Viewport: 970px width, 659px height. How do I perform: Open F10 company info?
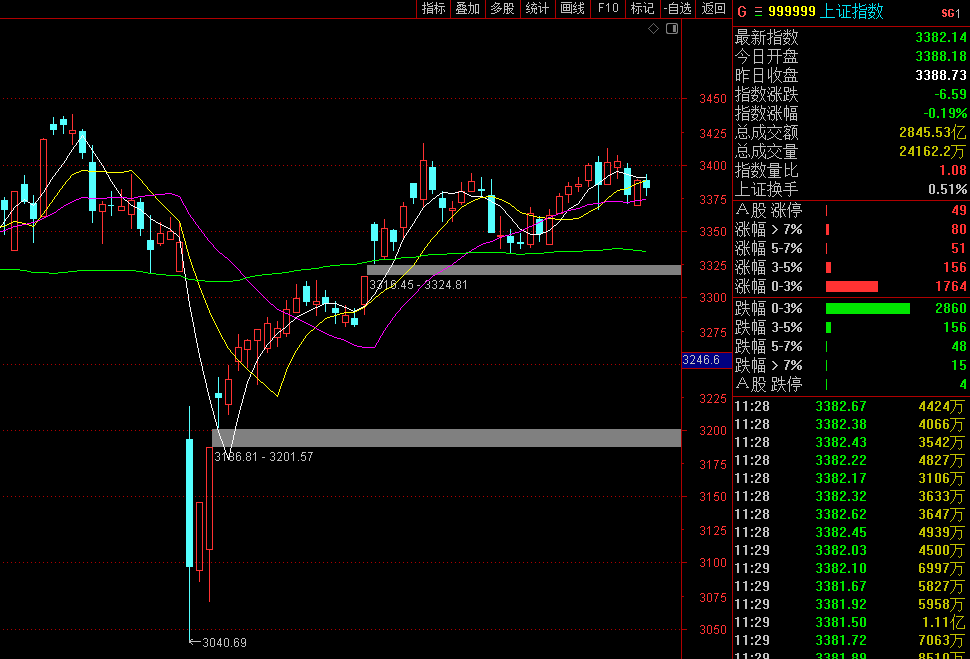click(607, 9)
